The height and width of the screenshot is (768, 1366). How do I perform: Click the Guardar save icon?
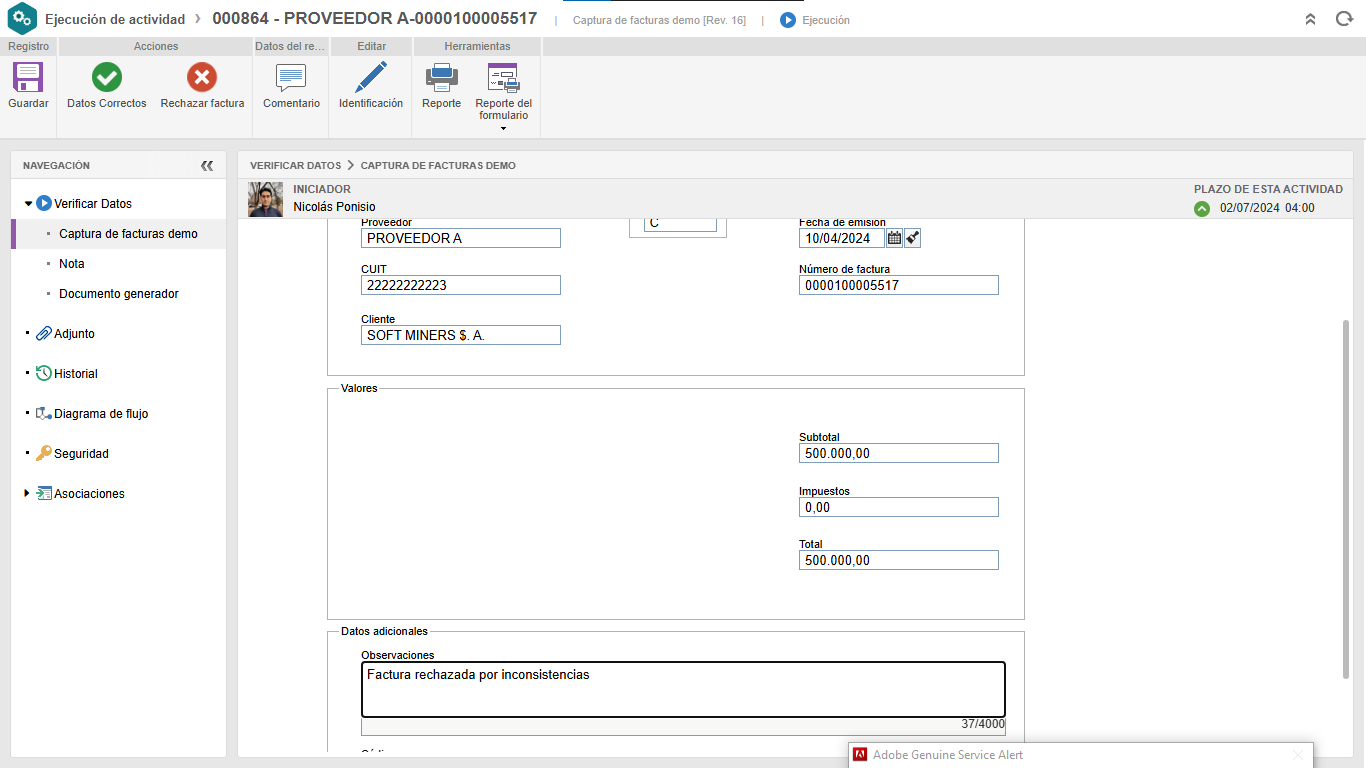[28, 78]
